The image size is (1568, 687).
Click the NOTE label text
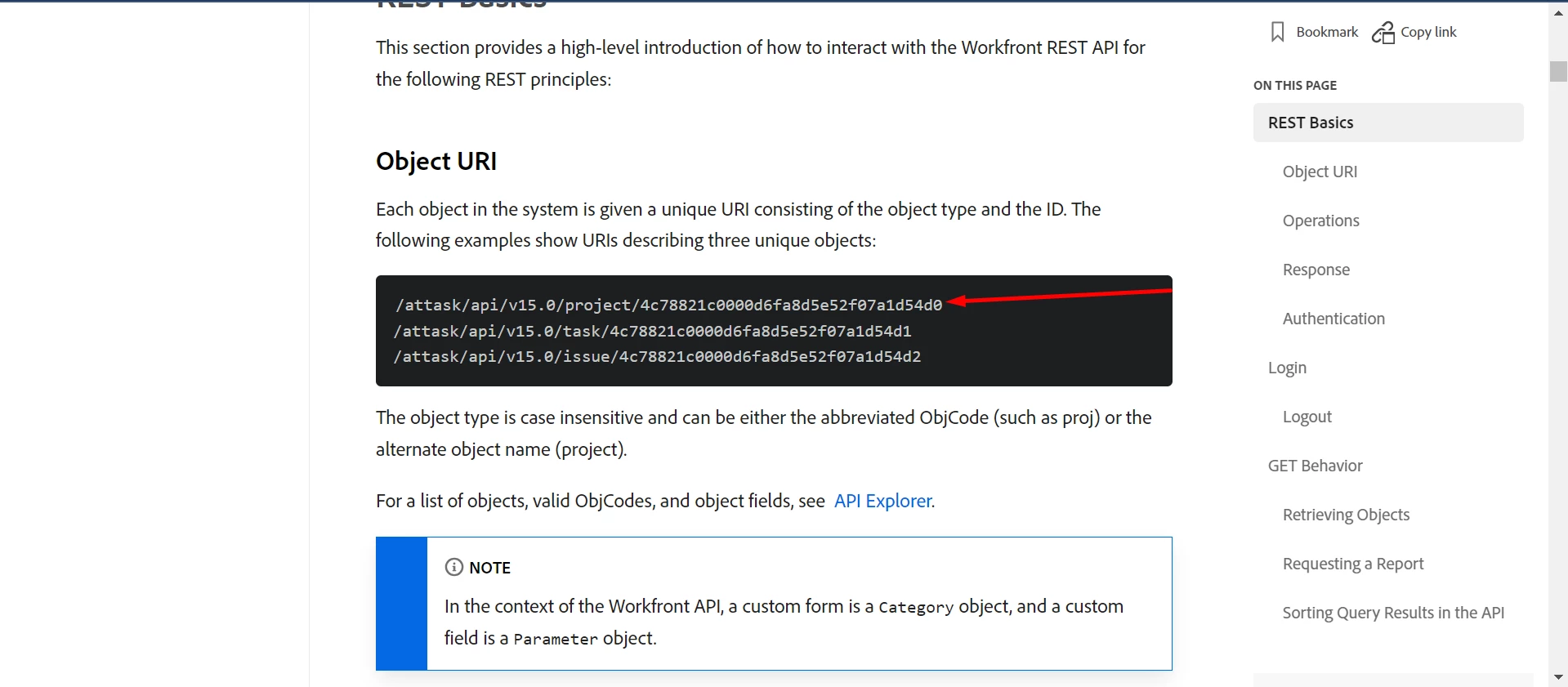[489, 568]
